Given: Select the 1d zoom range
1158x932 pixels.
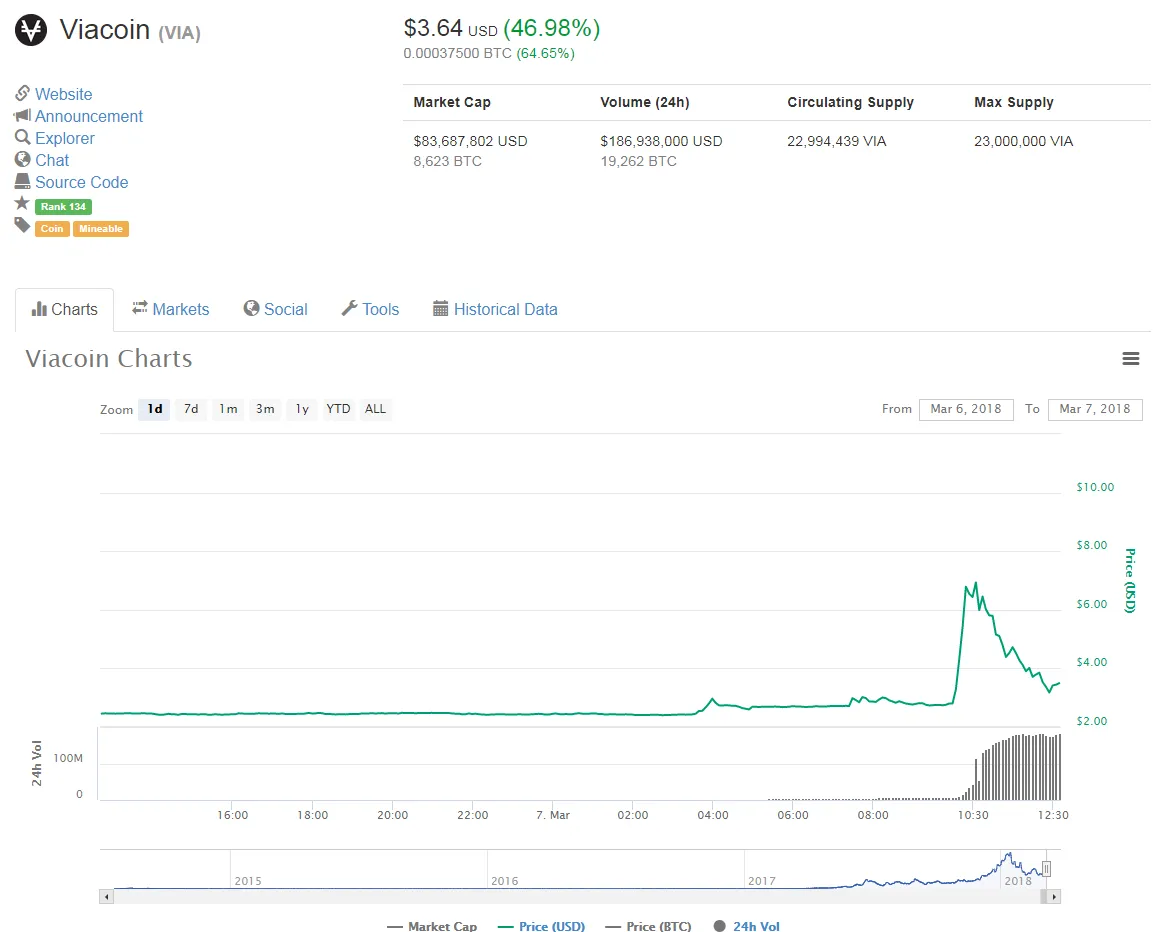Looking at the screenshot, I should (x=154, y=409).
